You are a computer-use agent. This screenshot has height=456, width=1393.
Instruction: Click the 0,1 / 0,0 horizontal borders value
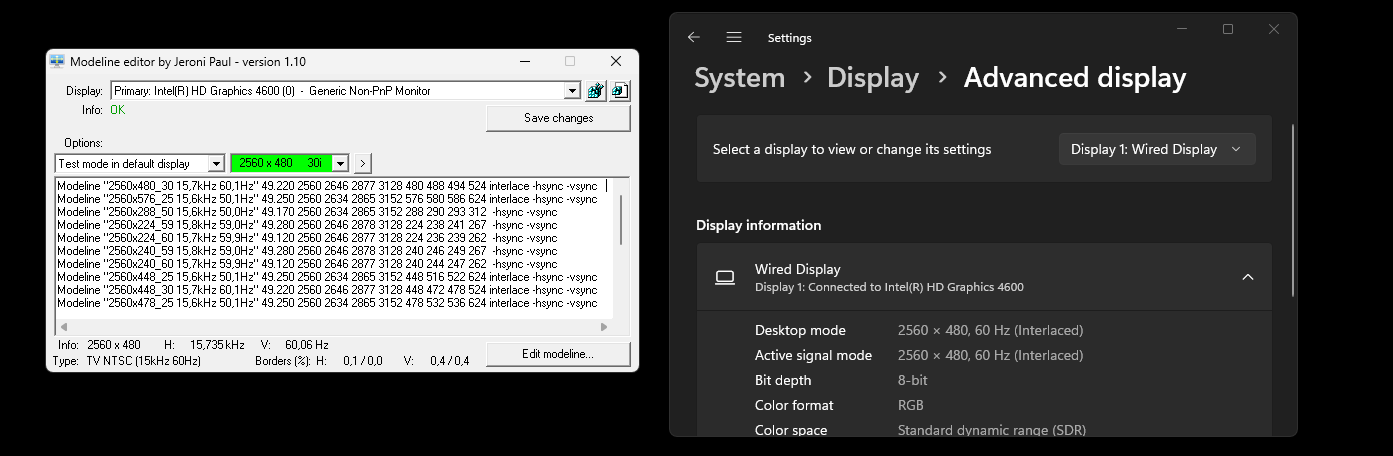[362, 361]
